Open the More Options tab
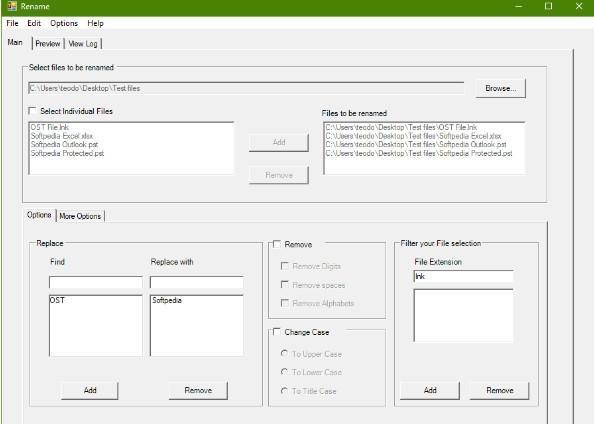This screenshot has width=594, height=424. [80, 216]
